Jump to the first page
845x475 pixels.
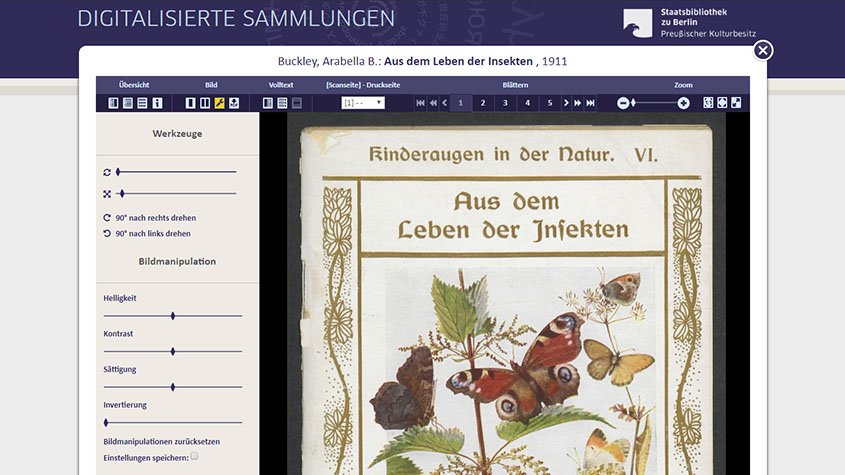(420, 103)
